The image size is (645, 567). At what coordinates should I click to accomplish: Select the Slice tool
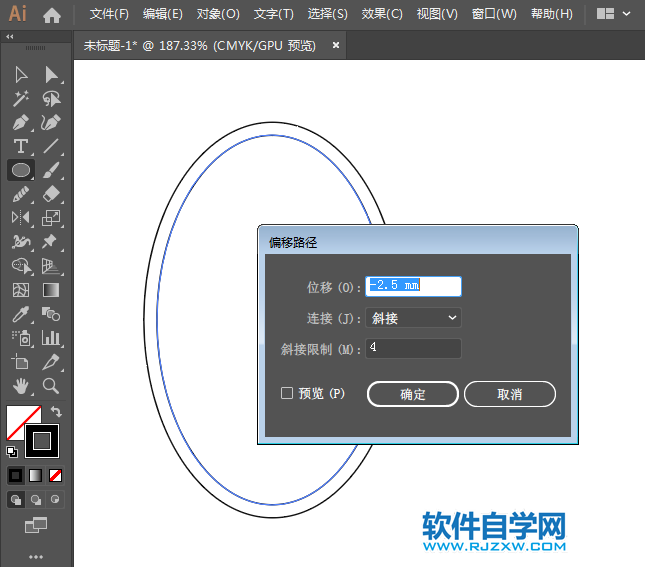point(51,362)
